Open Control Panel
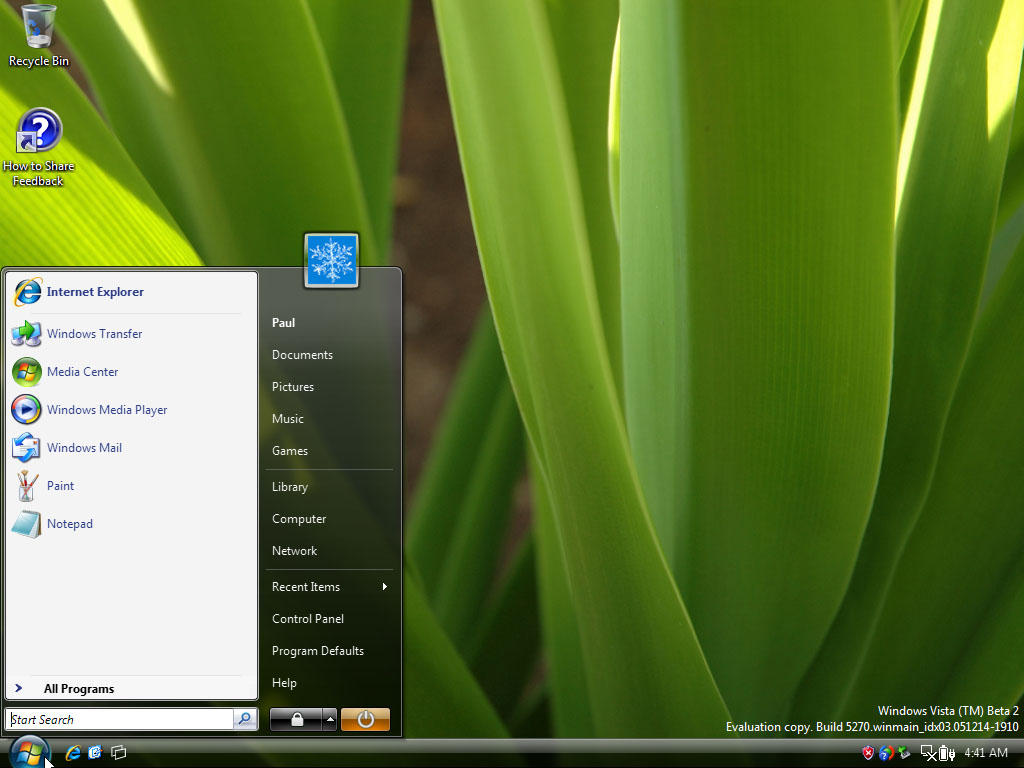 click(x=308, y=618)
